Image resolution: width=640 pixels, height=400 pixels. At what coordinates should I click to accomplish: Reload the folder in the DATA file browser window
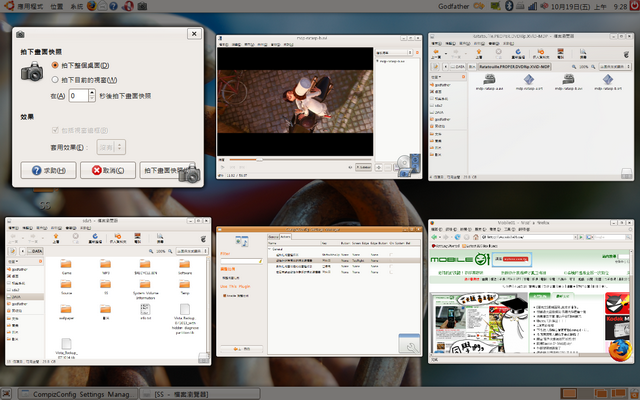[95, 238]
